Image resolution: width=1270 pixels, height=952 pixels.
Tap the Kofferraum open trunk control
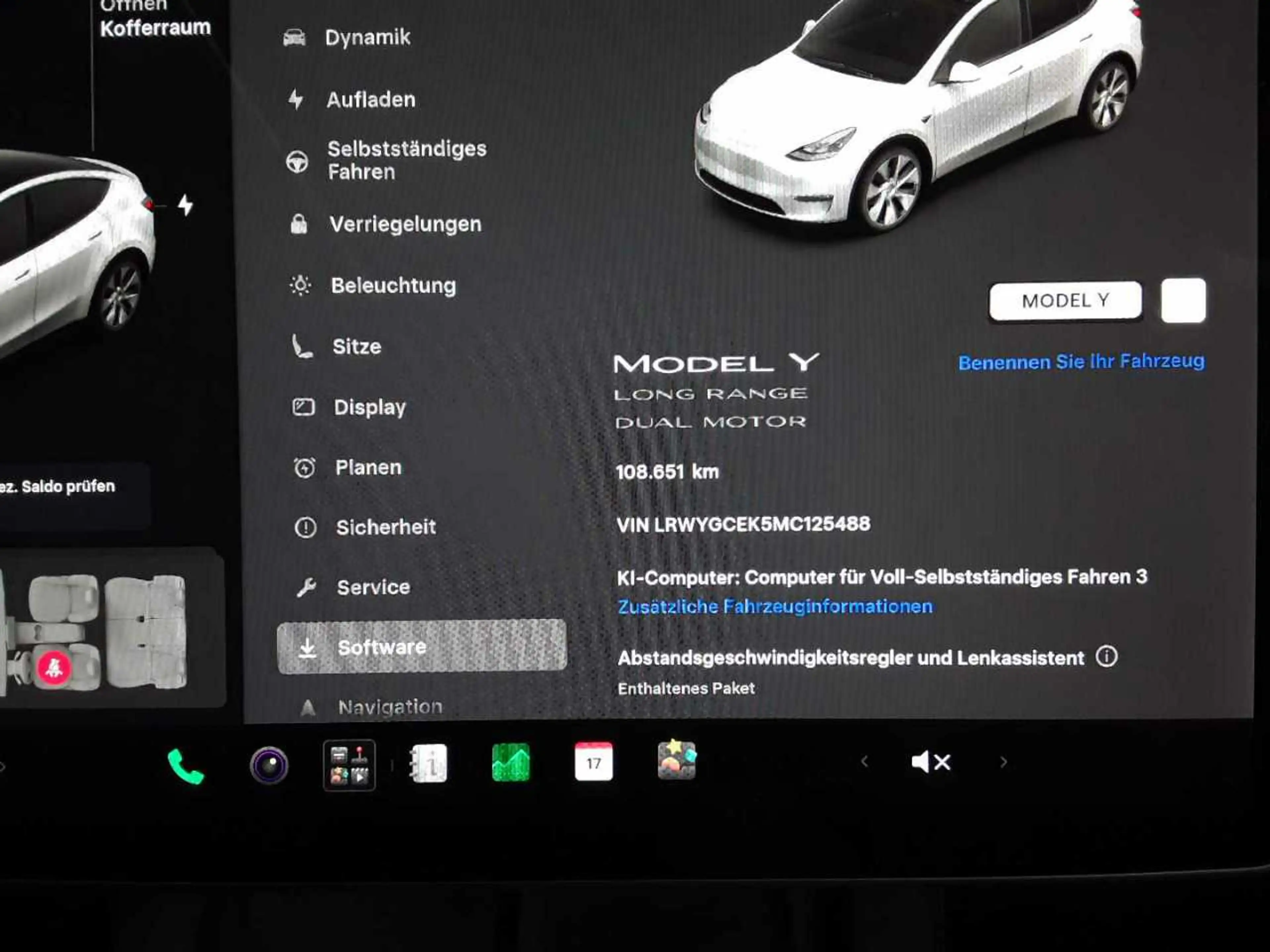[155, 19]
